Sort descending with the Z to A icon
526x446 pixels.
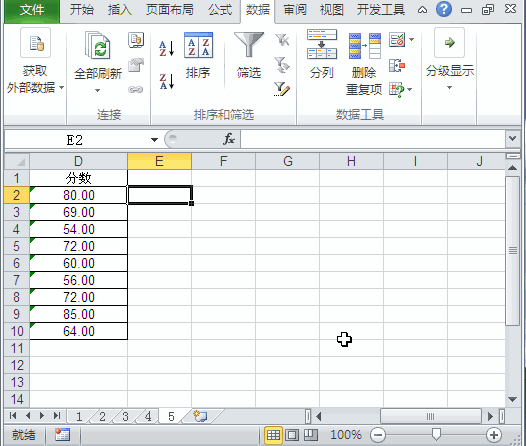(x=167, y=81)
